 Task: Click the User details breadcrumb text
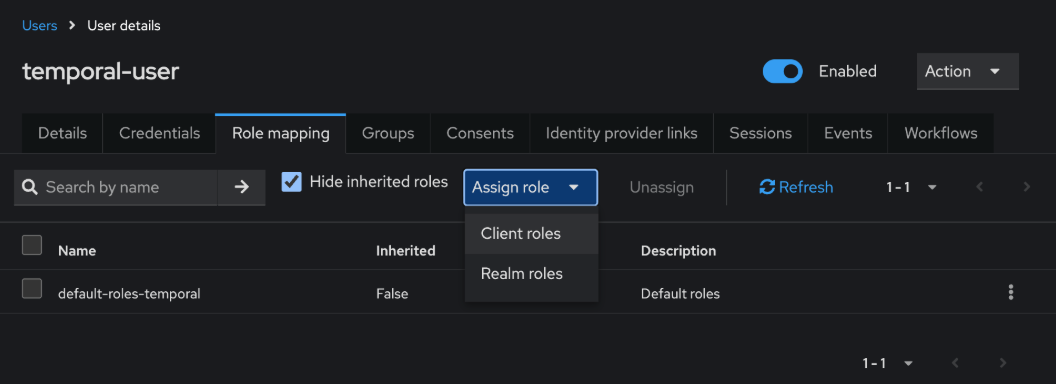124,26
